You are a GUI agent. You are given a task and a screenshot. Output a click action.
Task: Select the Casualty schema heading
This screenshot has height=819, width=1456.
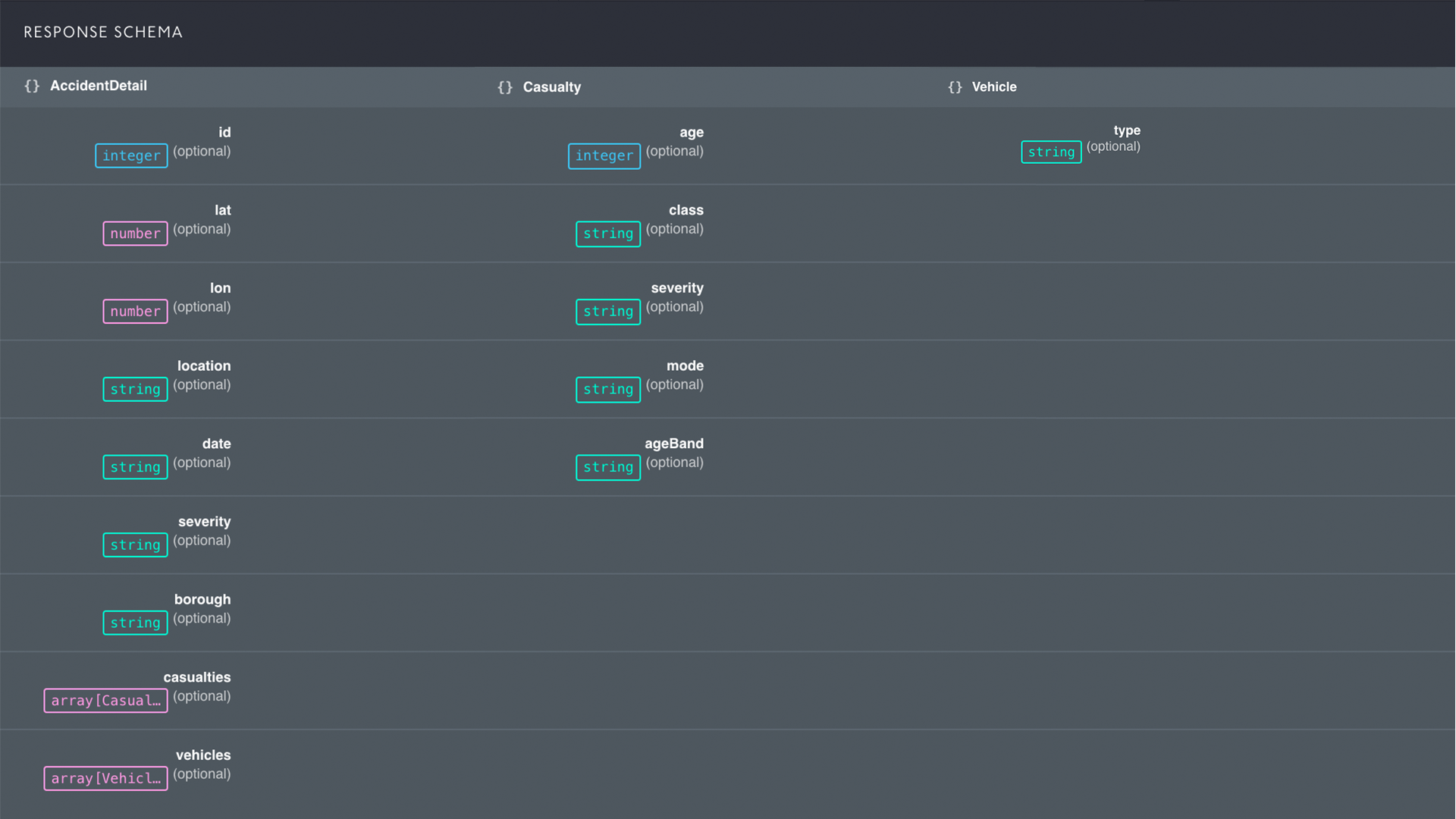coord(551,88)
